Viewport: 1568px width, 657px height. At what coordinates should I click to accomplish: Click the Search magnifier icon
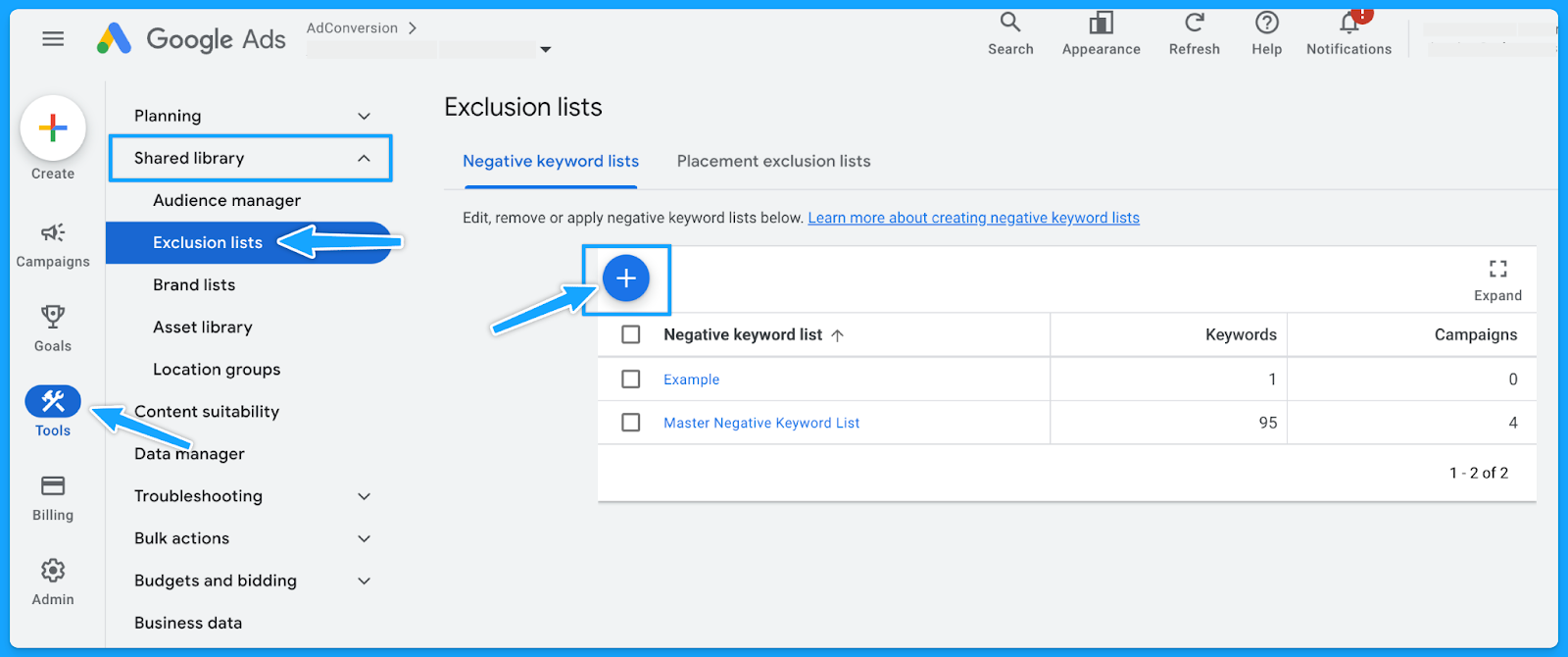[x=1010, y=23]
